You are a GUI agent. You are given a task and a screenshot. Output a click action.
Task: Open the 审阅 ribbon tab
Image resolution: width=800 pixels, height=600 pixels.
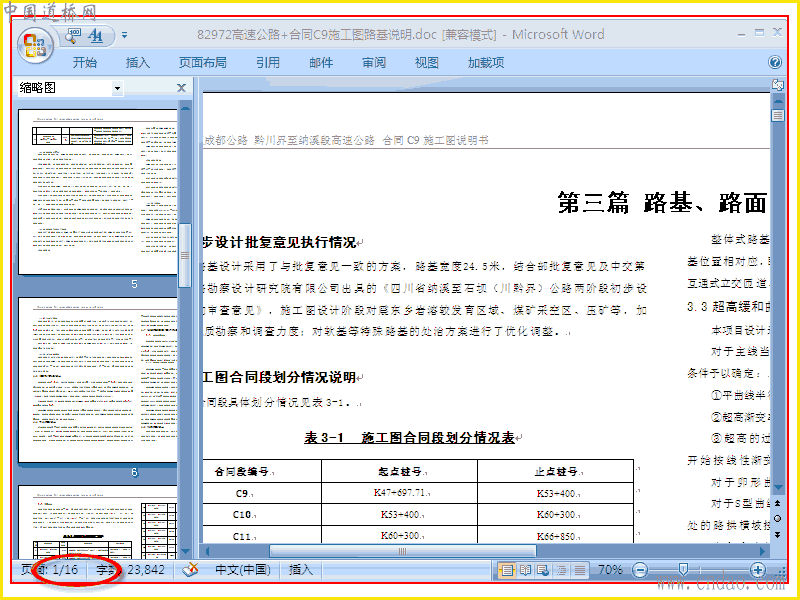374,63
